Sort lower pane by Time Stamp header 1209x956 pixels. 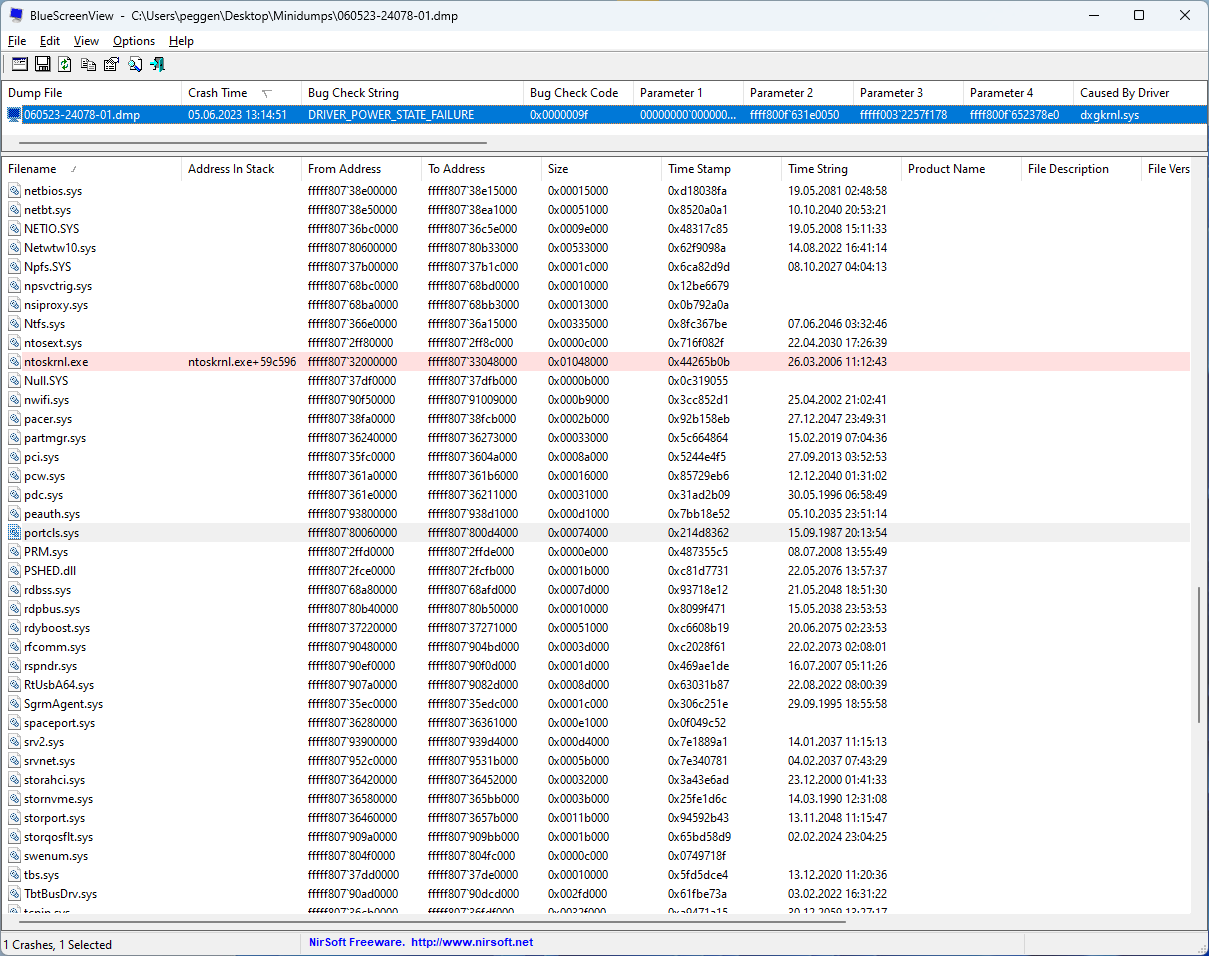click(x=722, y=169)
